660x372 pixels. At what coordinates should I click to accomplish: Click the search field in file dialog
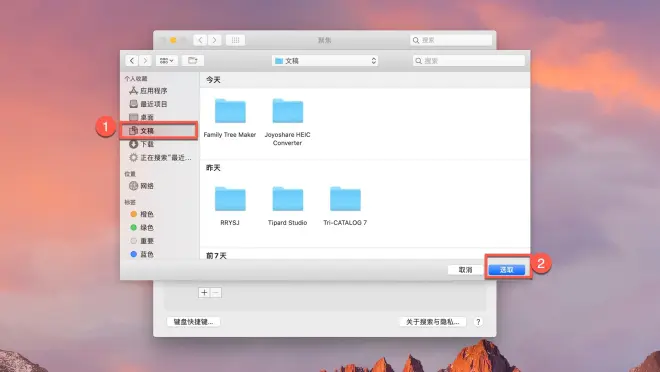point(469,61)
